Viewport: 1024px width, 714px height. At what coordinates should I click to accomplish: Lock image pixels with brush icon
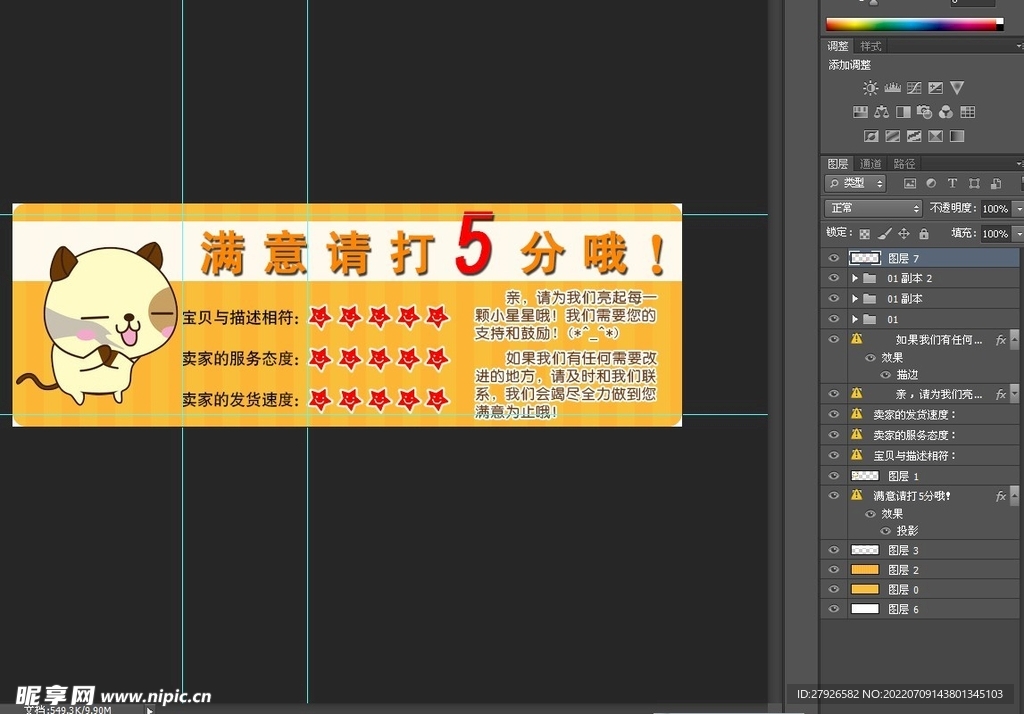[885, 233]
